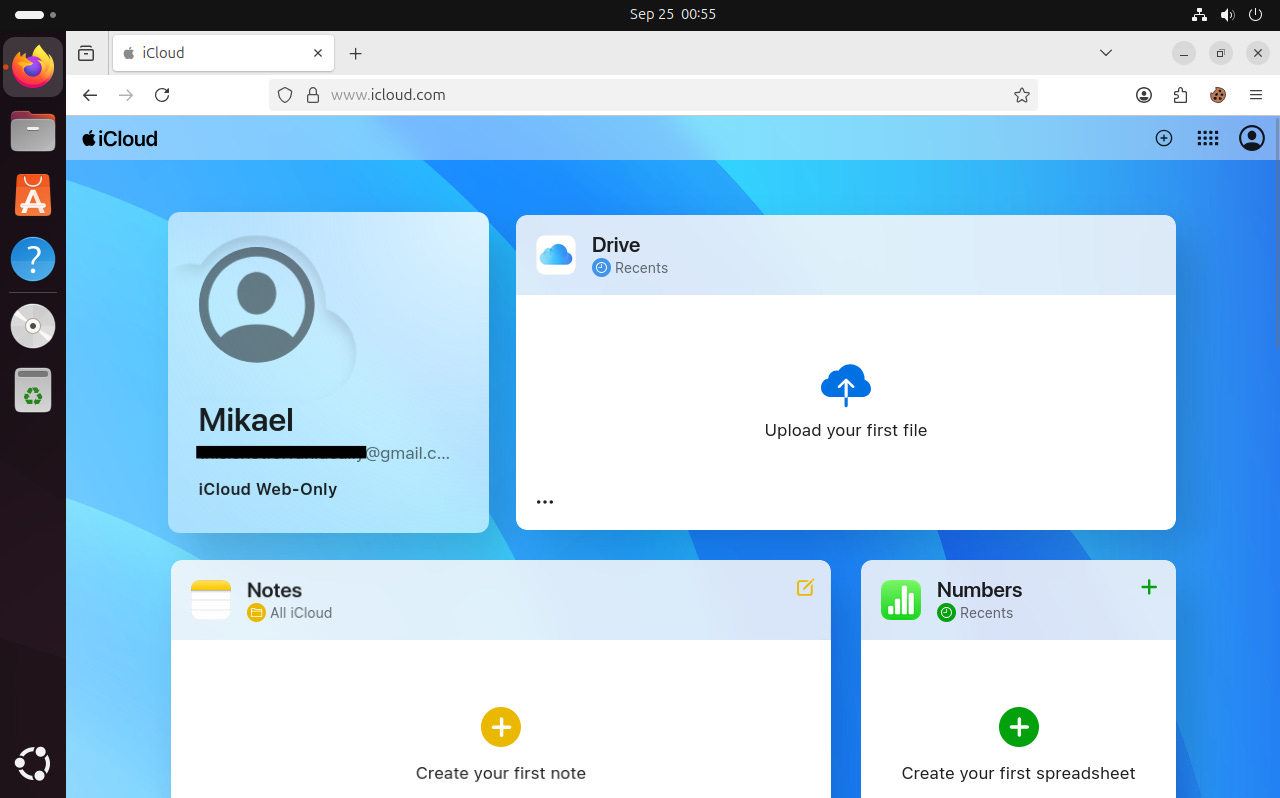The height and width of the screenshot is (798, 1280).
Task: Open the Firefox account icon
Action: tap(1144, 95)
